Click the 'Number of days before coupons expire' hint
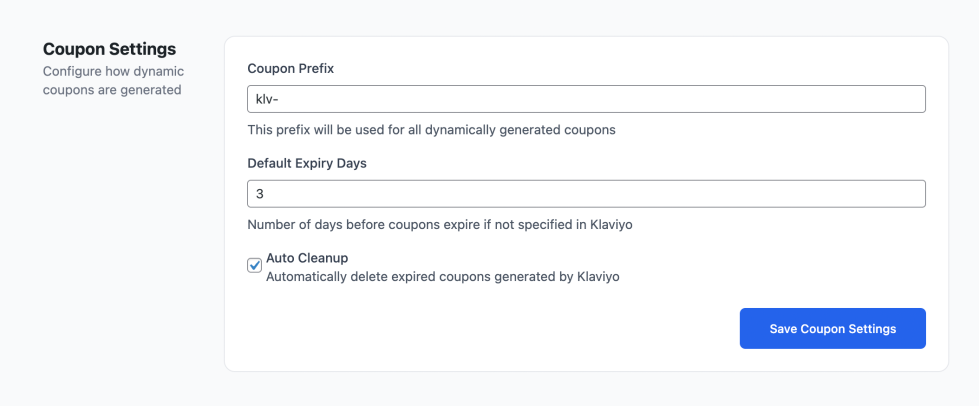The height and width of the screenshot is (406, 979). click(439, 225)
